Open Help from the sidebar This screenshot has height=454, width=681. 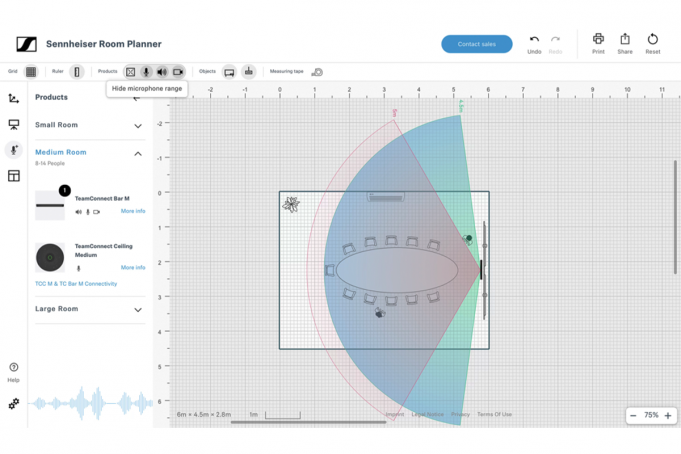[13, 373]
